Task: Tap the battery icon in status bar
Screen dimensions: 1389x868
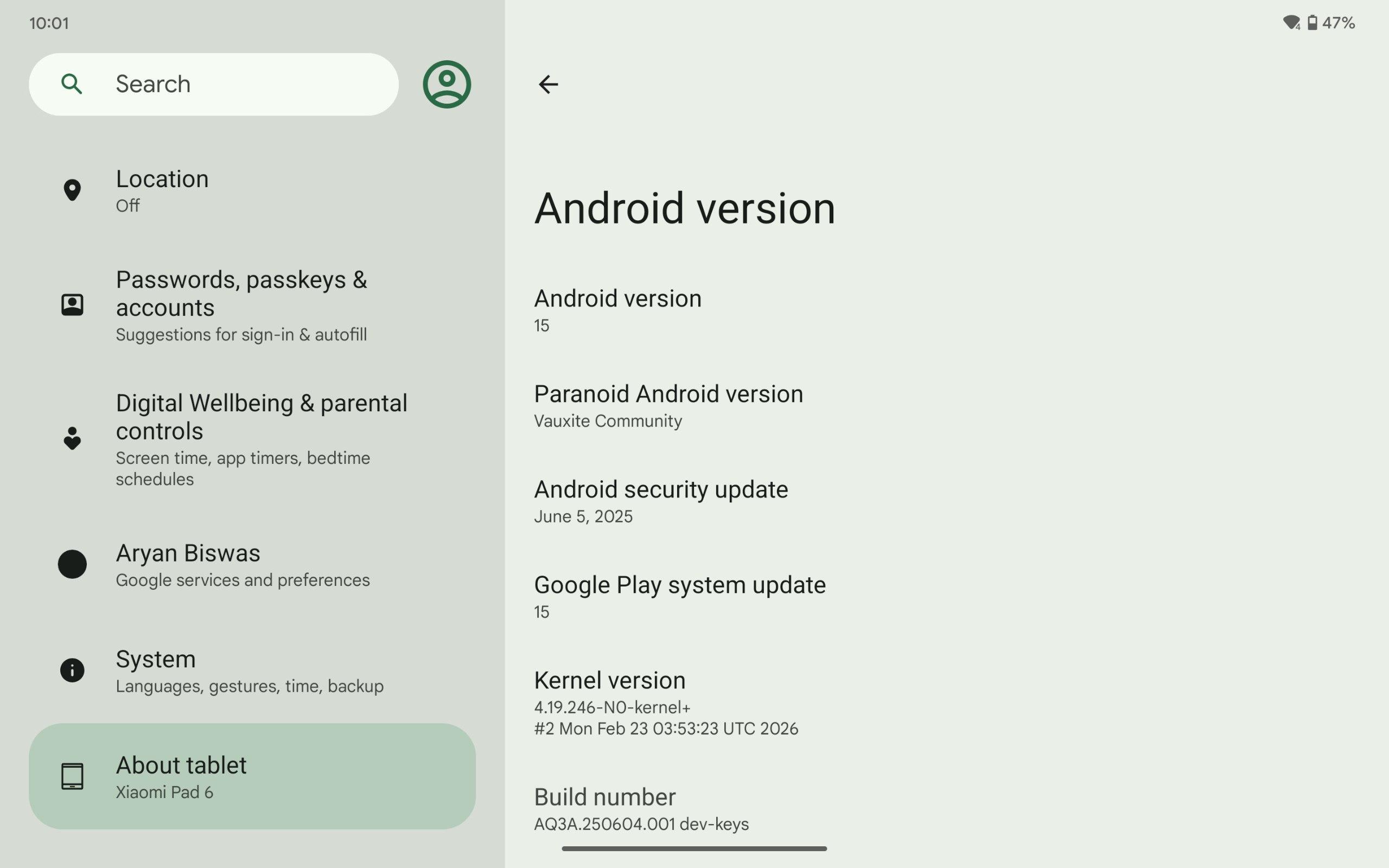Action: 1312,23
